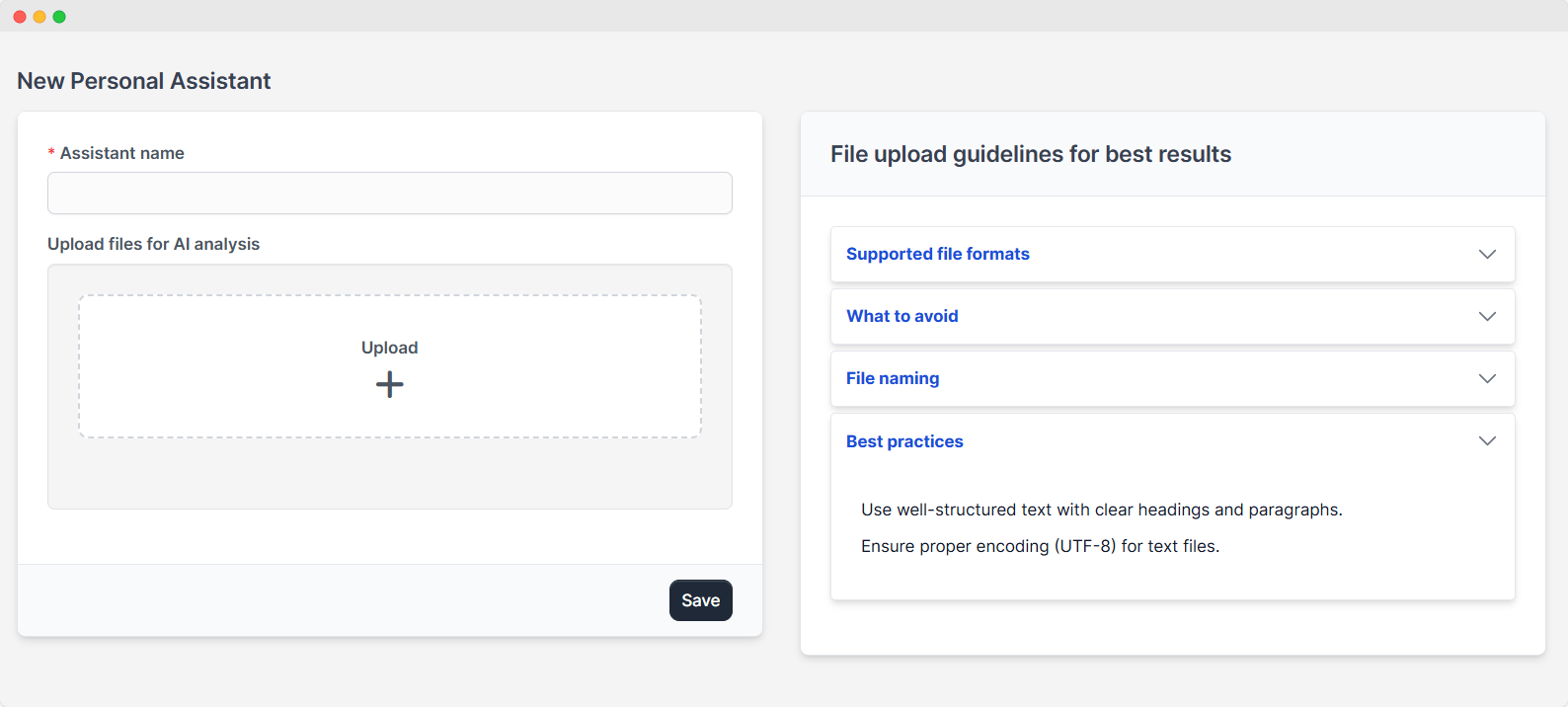Maximize the window with the green button

59,17
